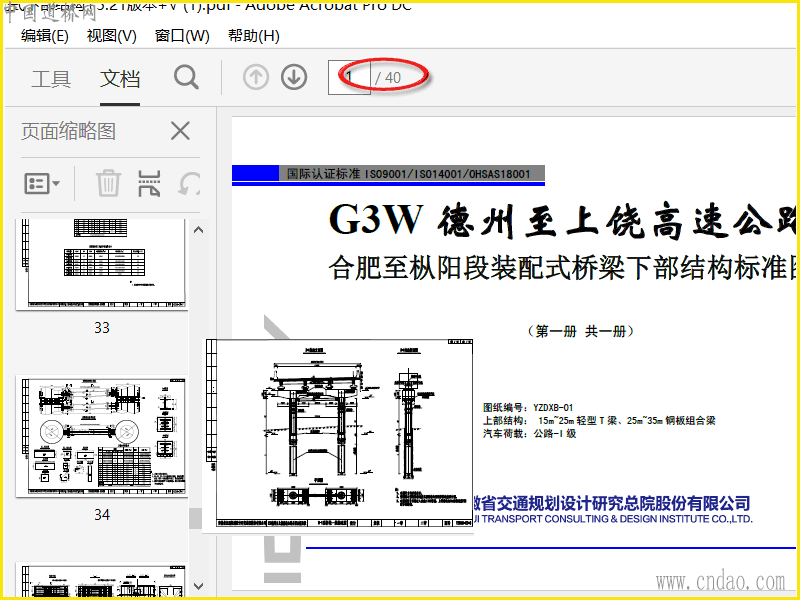Click thumbnail panel scroll down arrow
800x600 pixels.
tap(199, 586)
